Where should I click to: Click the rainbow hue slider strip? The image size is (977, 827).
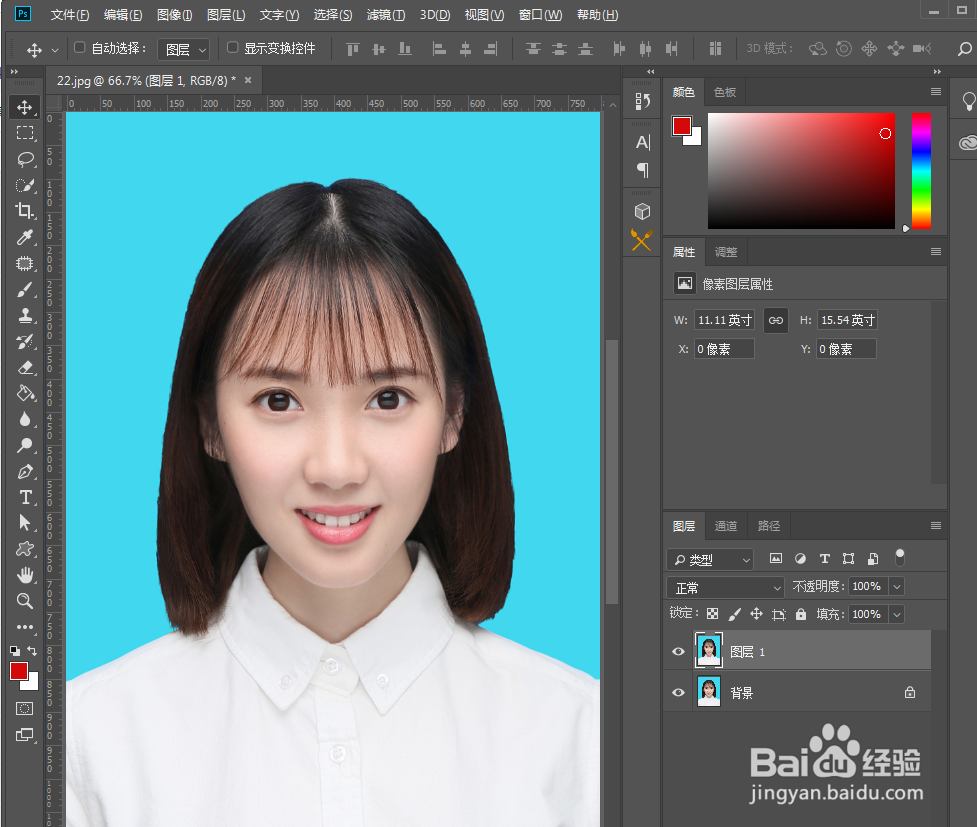point(921,171)
